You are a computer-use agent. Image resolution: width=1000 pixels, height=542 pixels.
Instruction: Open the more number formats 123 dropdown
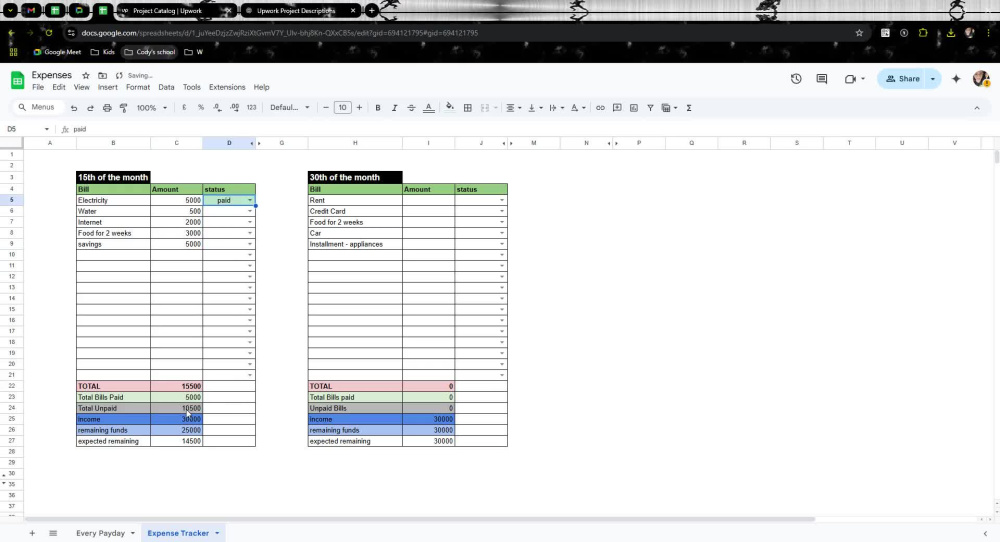(x=251, y=108)
